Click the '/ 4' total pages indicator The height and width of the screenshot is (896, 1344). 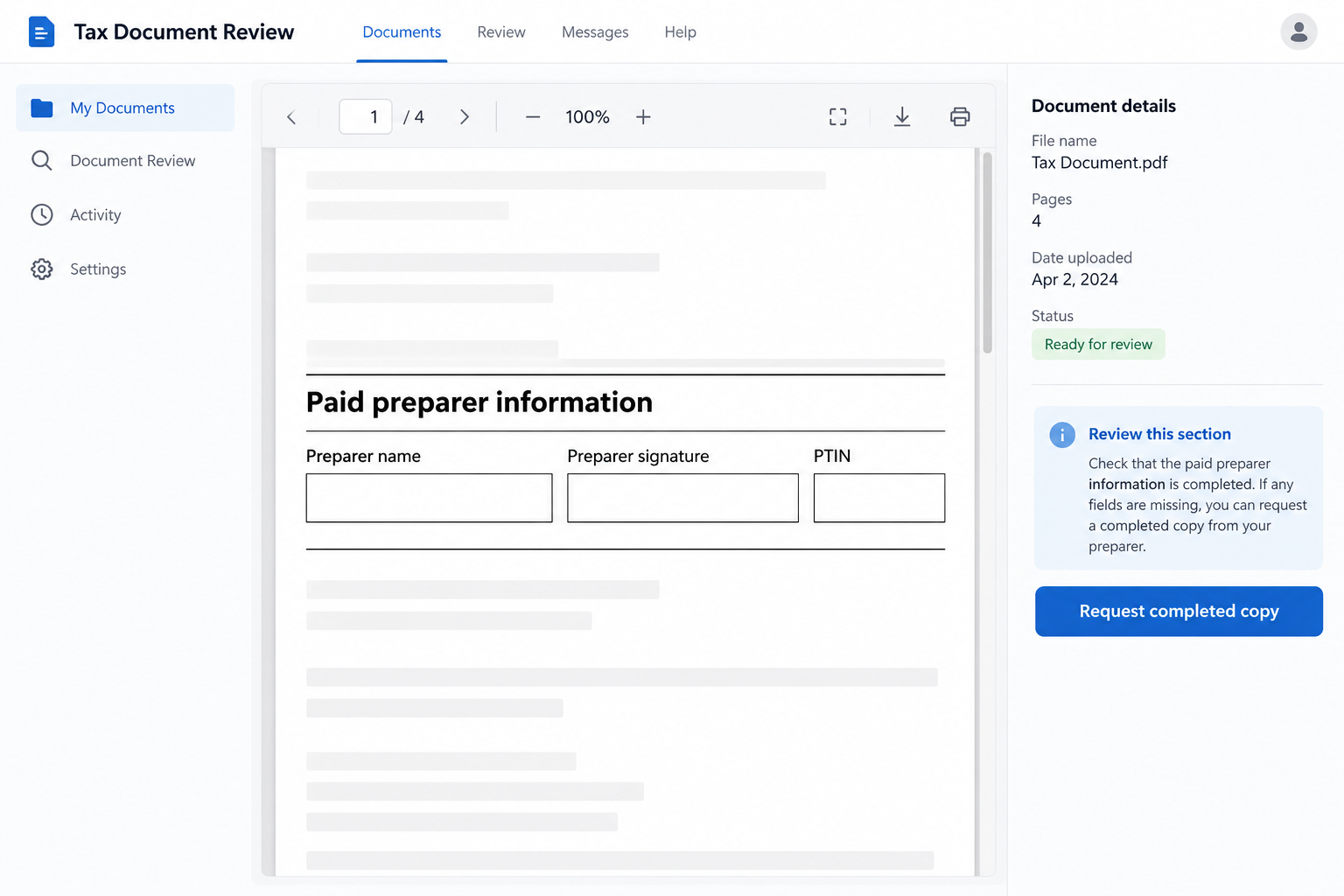[414, 117]
